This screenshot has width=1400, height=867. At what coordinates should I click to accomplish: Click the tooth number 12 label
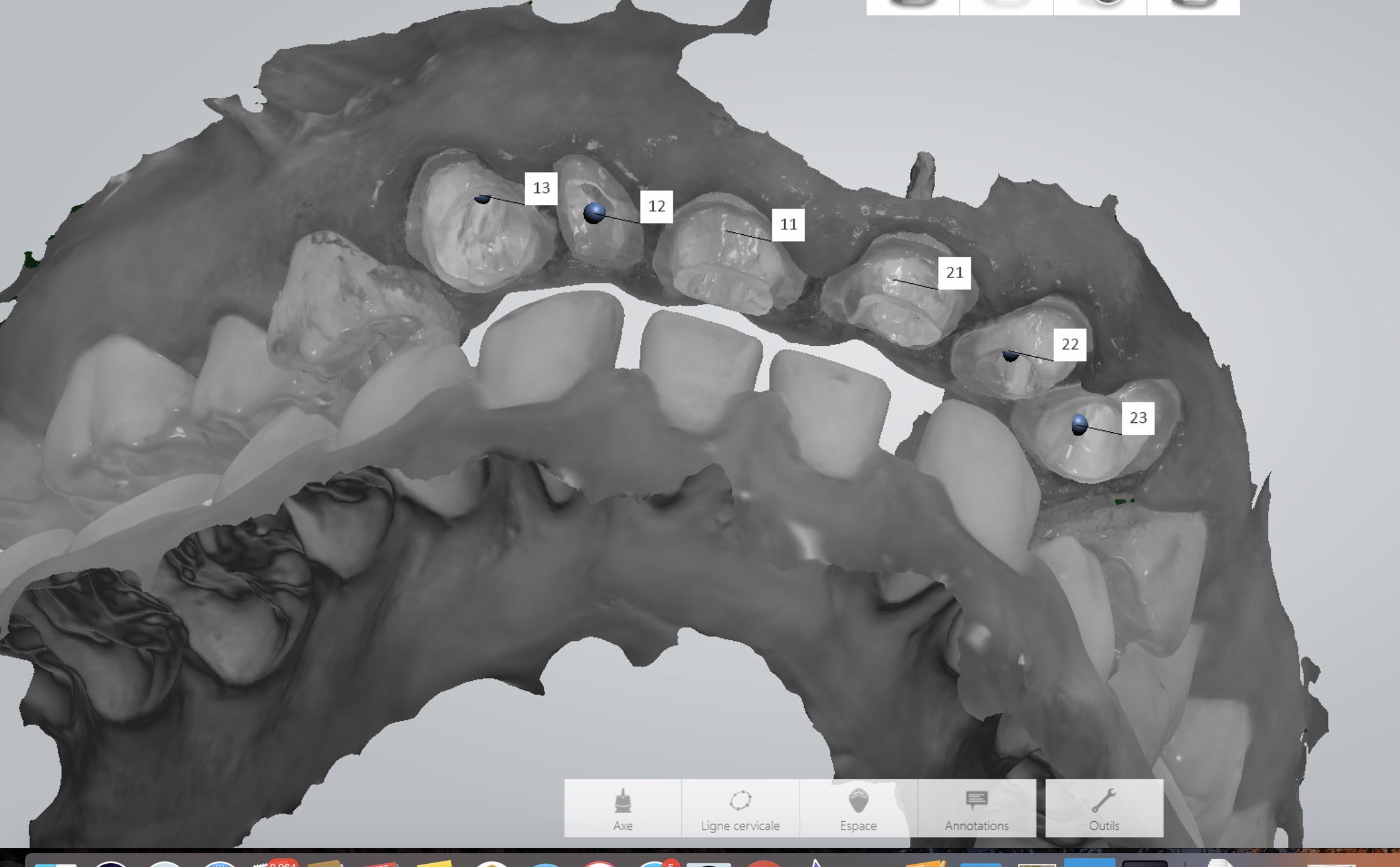pyautogui.click(x=656, y=206)
